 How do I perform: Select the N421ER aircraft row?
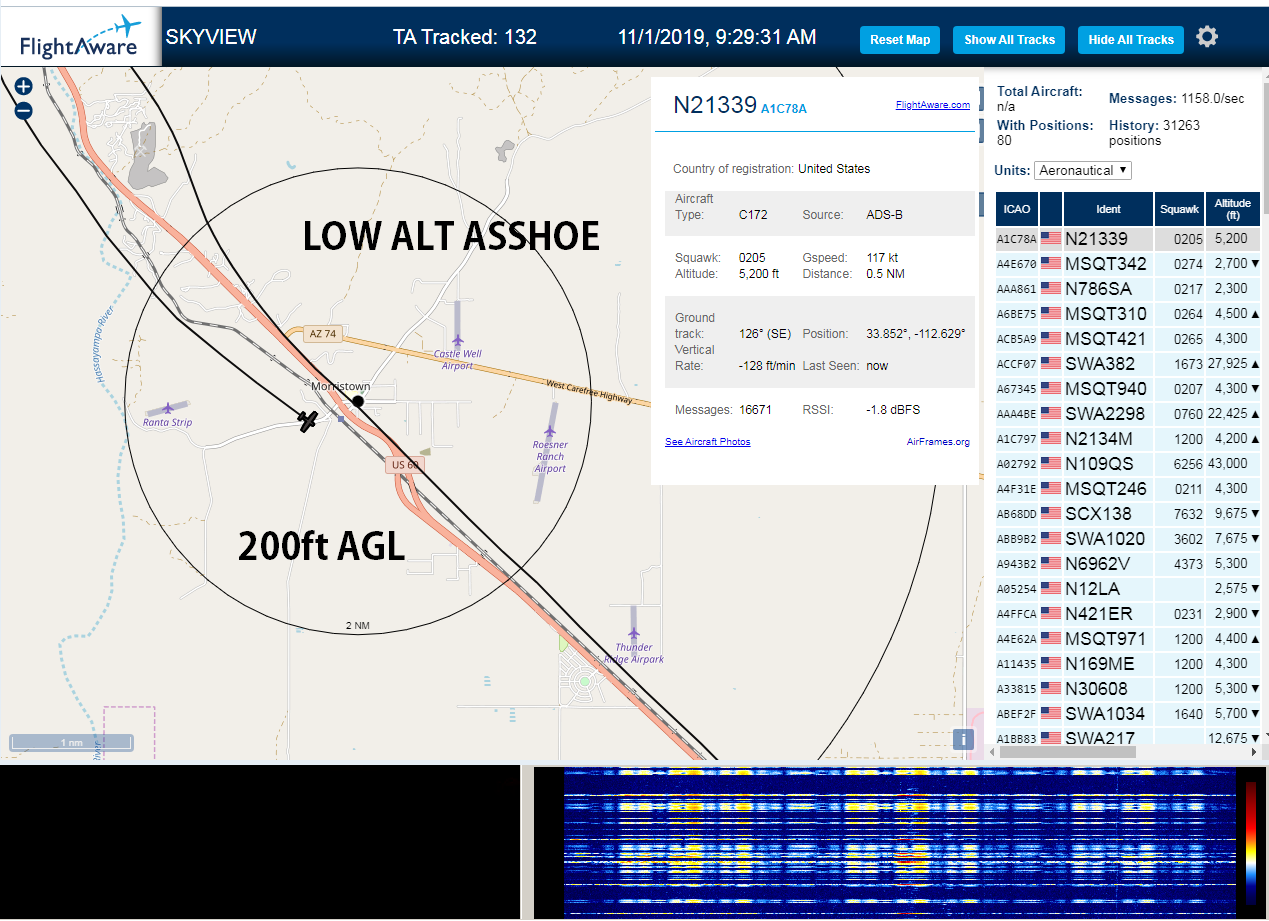(x=1128, y=614)
